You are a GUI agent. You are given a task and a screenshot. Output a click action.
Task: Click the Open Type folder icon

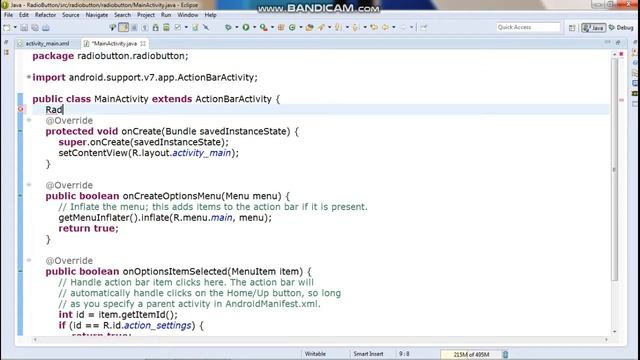309,27
